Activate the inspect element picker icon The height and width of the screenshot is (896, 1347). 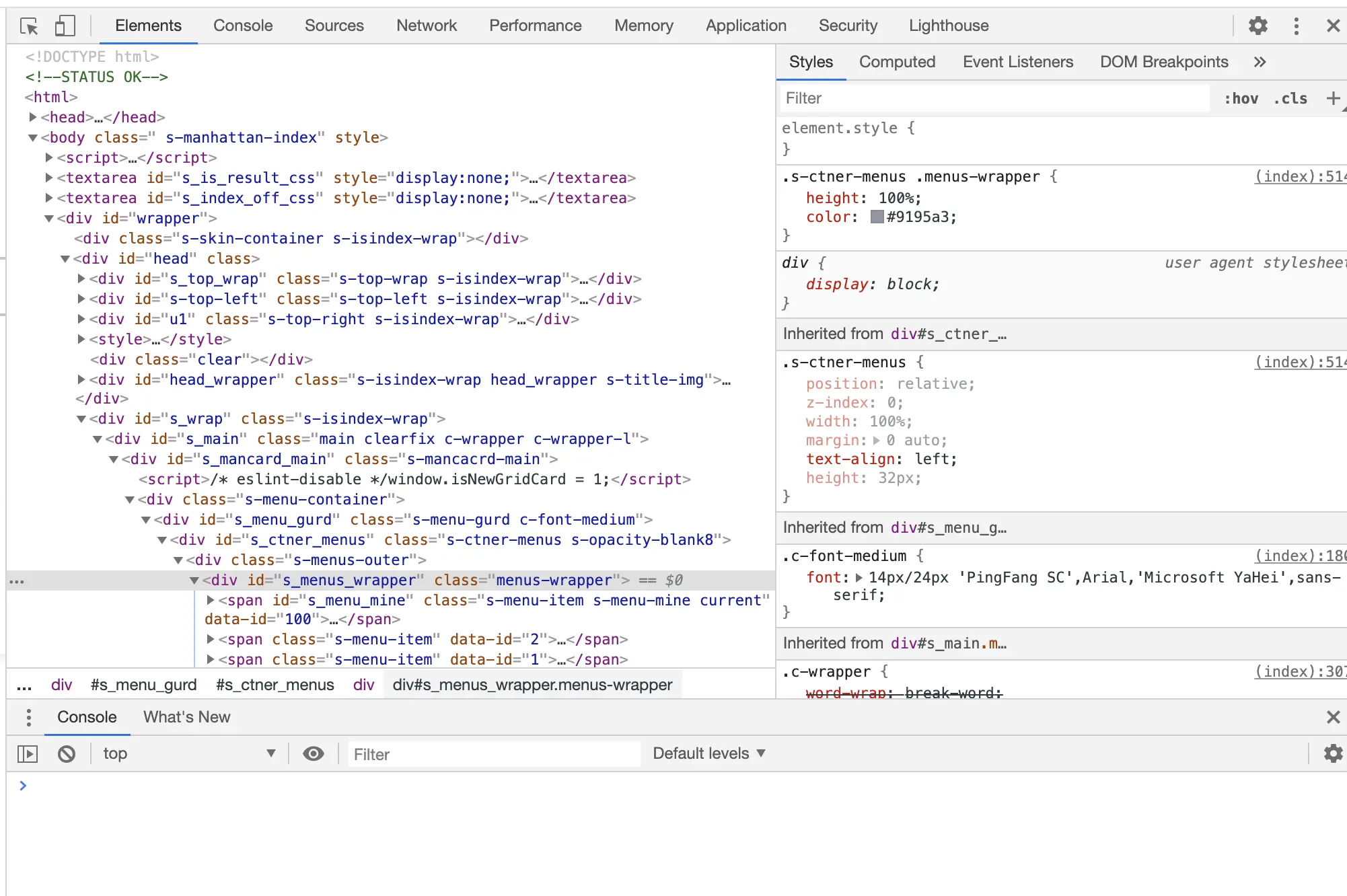pos(29,26)
